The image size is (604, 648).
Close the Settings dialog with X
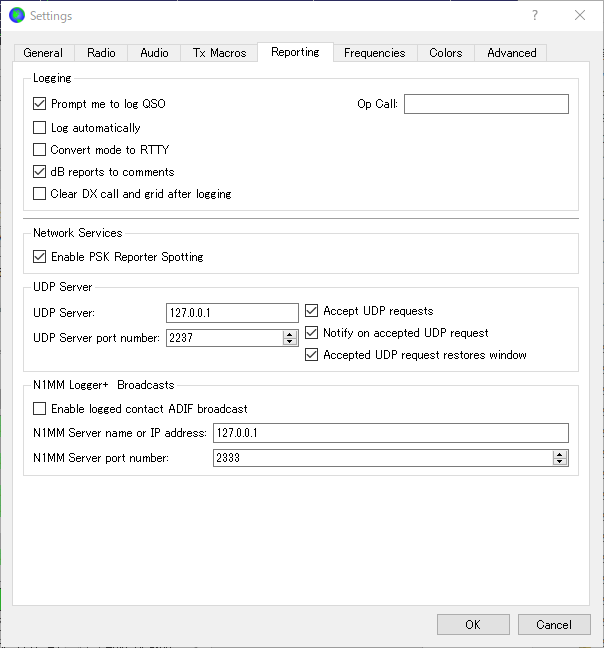580,15
